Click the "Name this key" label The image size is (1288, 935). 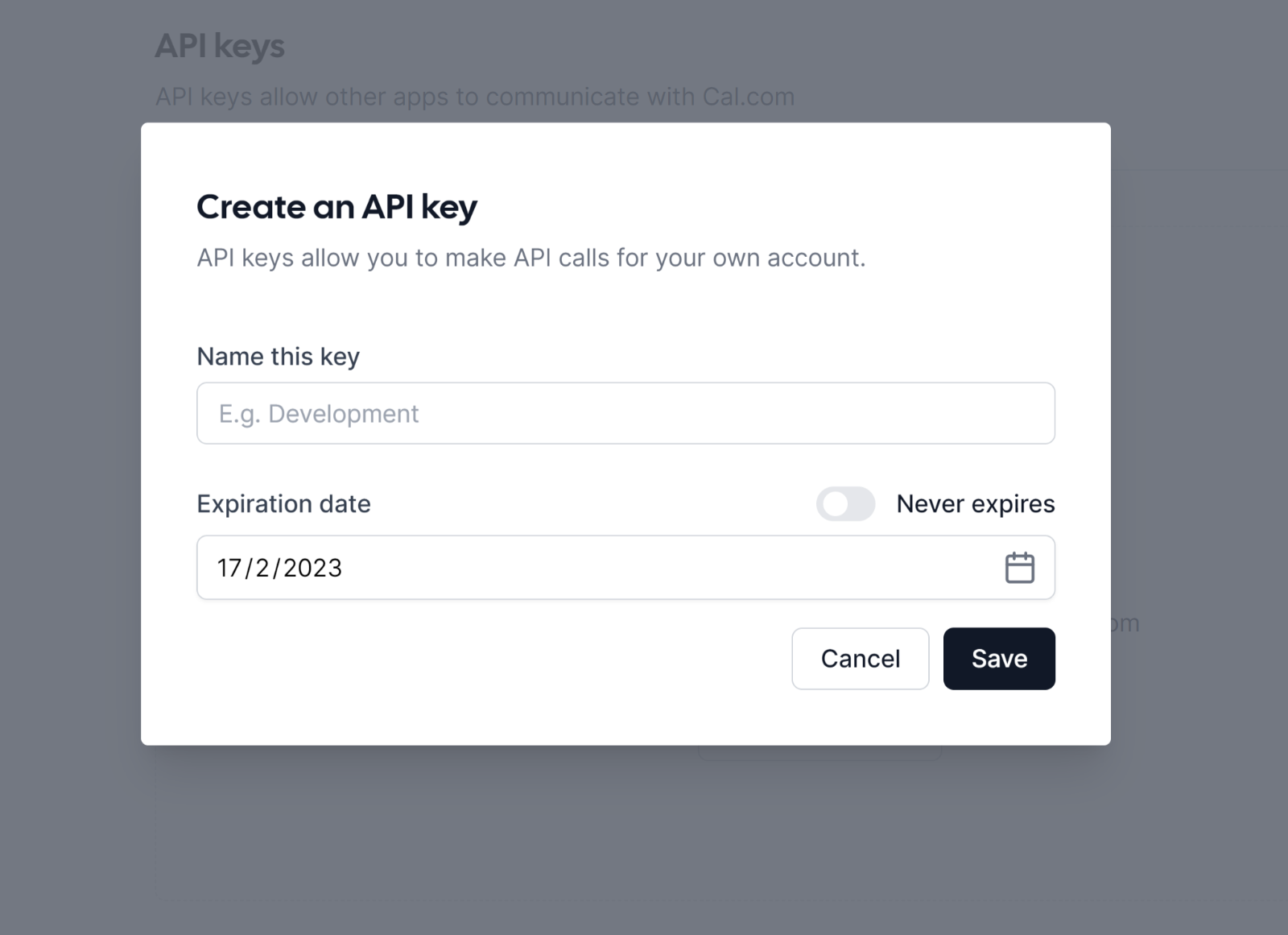point(279,357)
